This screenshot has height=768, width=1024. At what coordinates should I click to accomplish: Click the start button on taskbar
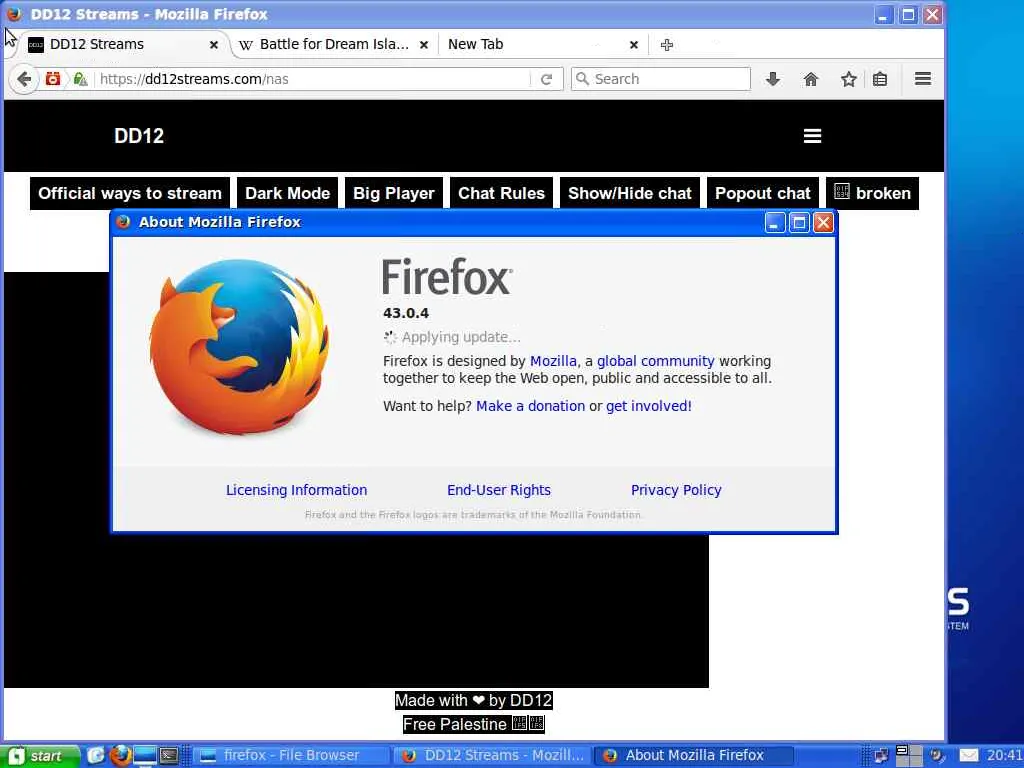coord(40,756)
